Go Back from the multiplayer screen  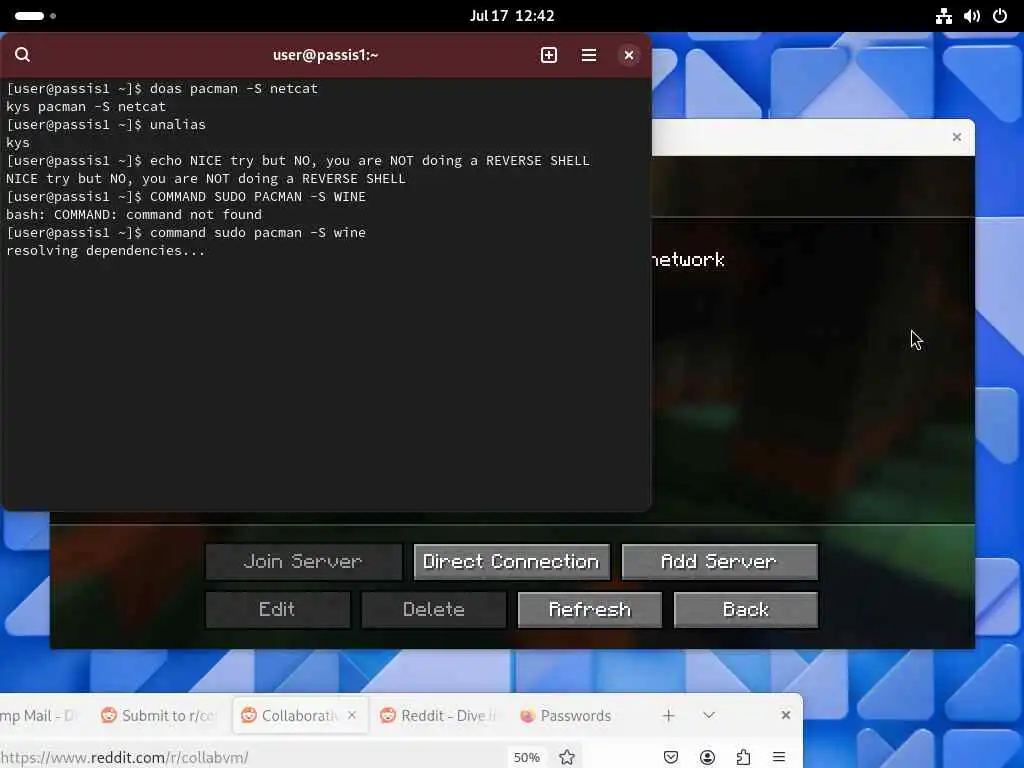coord(746,610)
